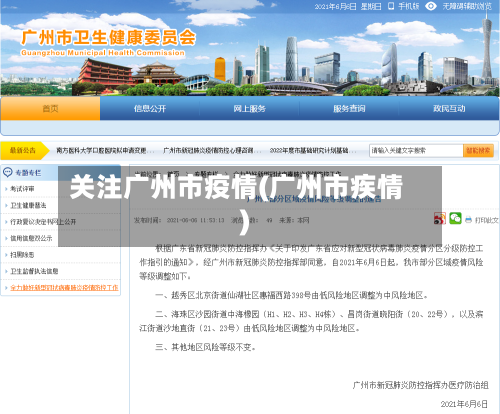Click the paragraph about 越秀区北京街道
Image resolution: width=500 pixels, height=414 pixels.
tap(291, 295)
